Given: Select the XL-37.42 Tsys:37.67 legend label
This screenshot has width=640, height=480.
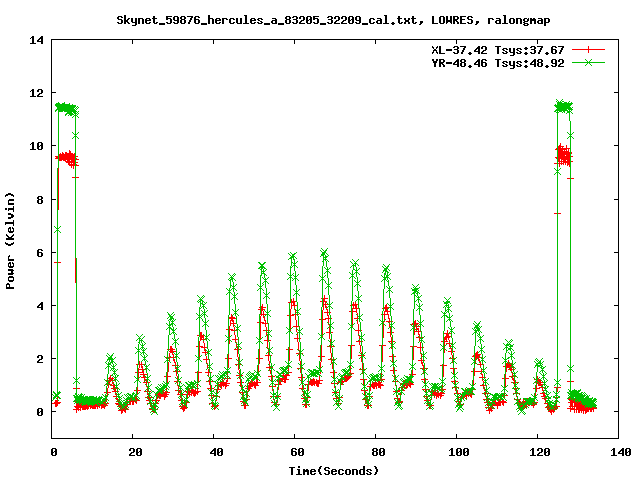Looking at the screenshot, I should tap(498, 50).
